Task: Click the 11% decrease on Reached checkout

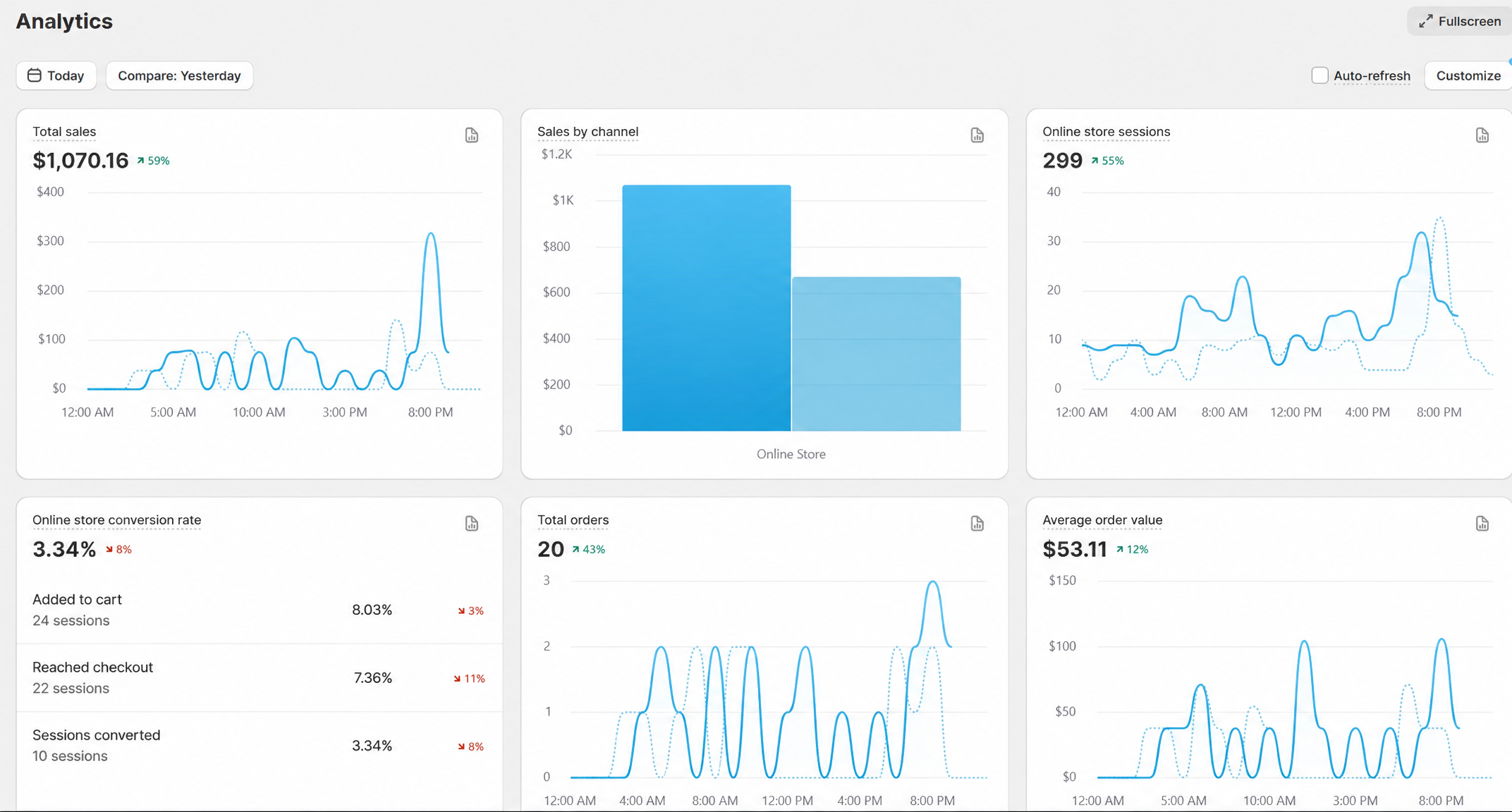Action: (x=469, y=678)
